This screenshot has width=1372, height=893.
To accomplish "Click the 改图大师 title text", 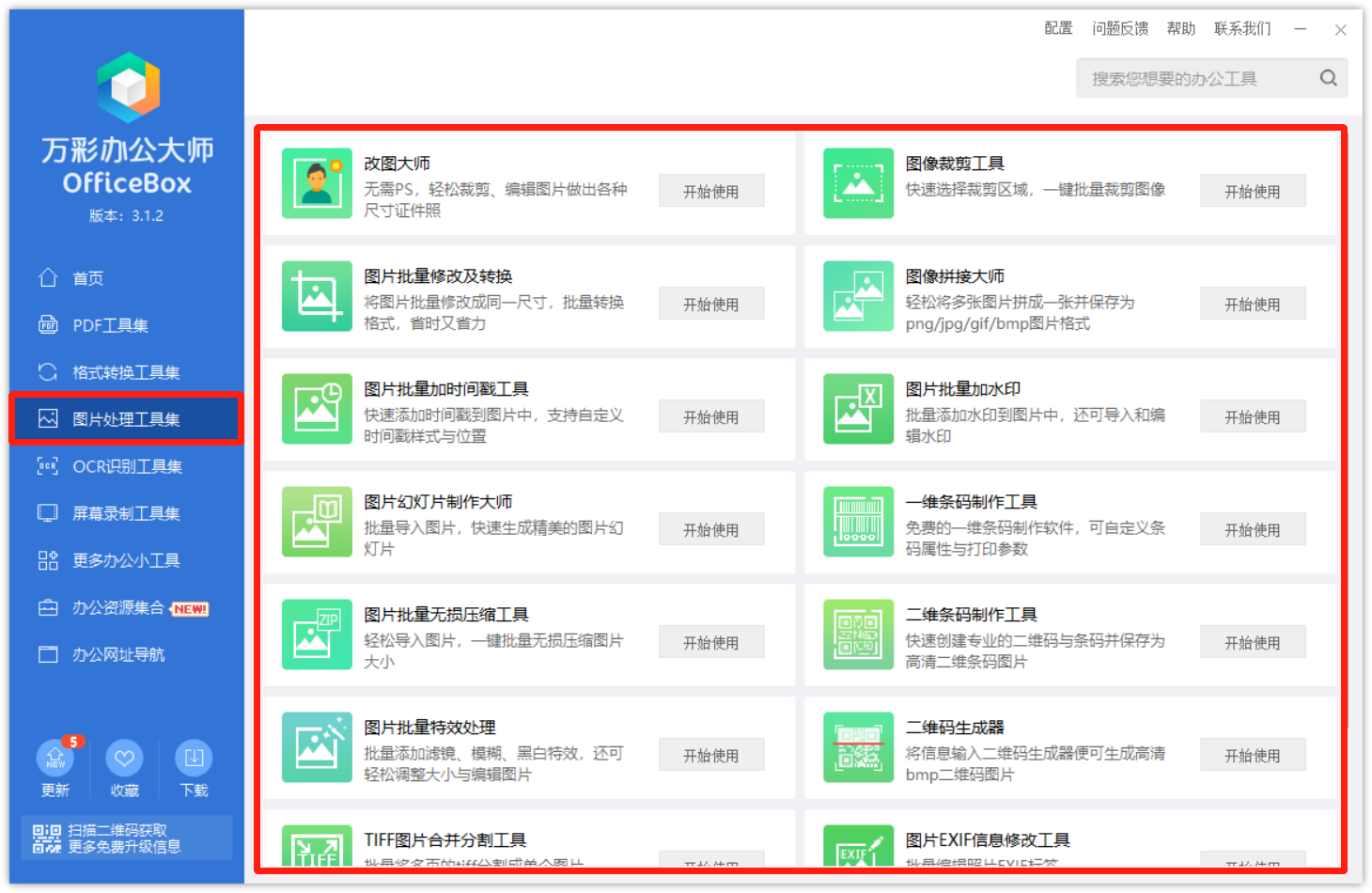I will click(x=398, y=164).
